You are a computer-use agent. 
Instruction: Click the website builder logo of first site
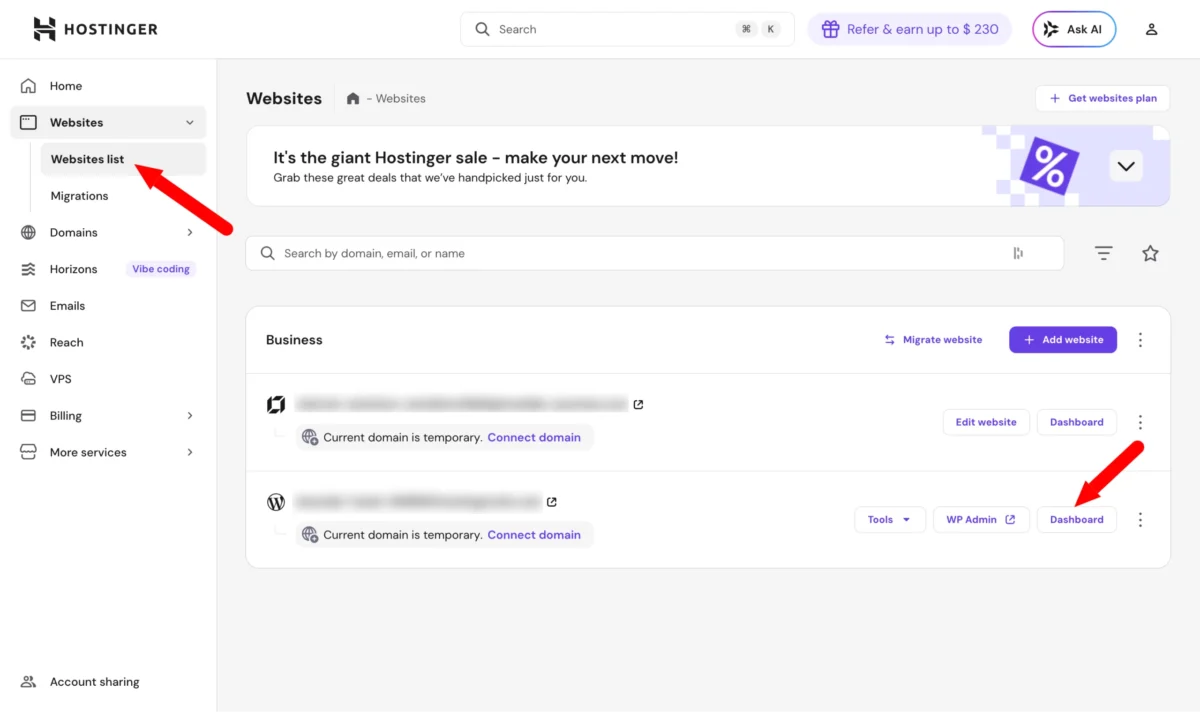pos(276,405)
